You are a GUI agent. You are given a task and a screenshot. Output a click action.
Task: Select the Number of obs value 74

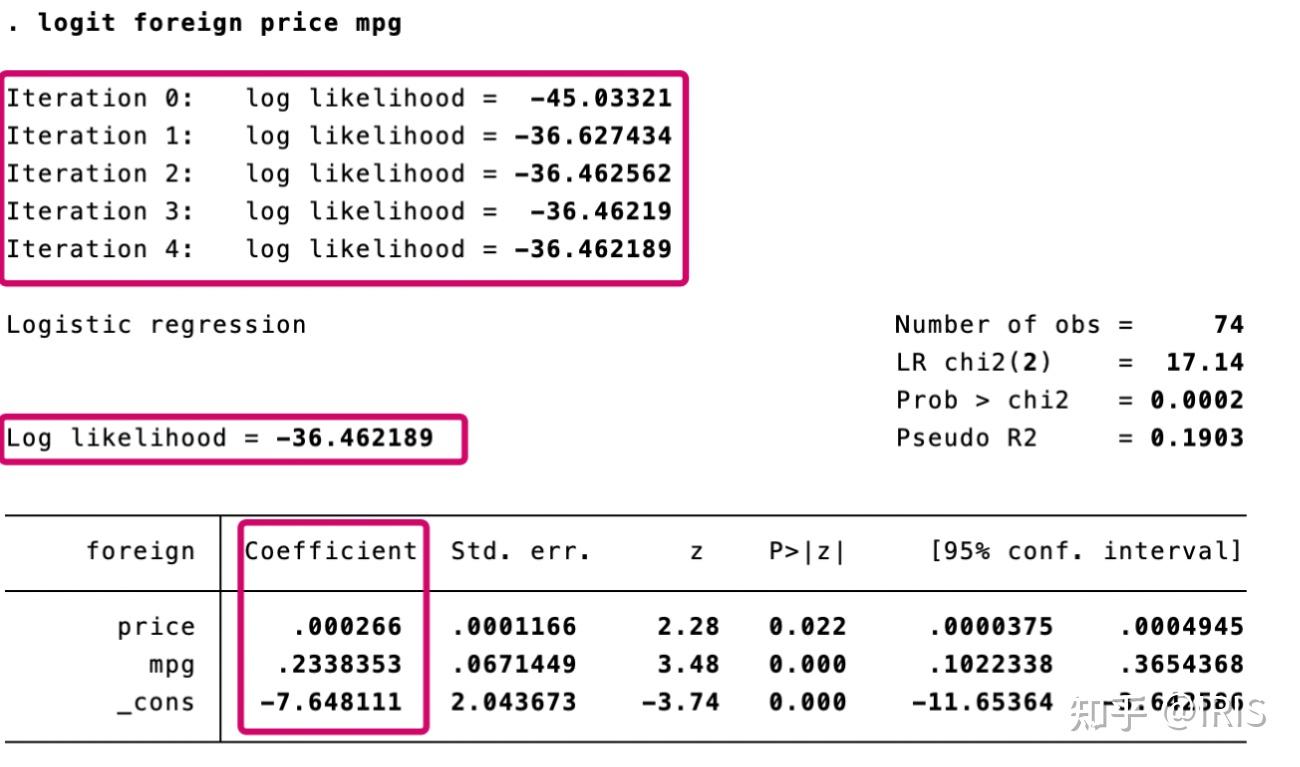pyautogui.click(x=1228, y=325)
